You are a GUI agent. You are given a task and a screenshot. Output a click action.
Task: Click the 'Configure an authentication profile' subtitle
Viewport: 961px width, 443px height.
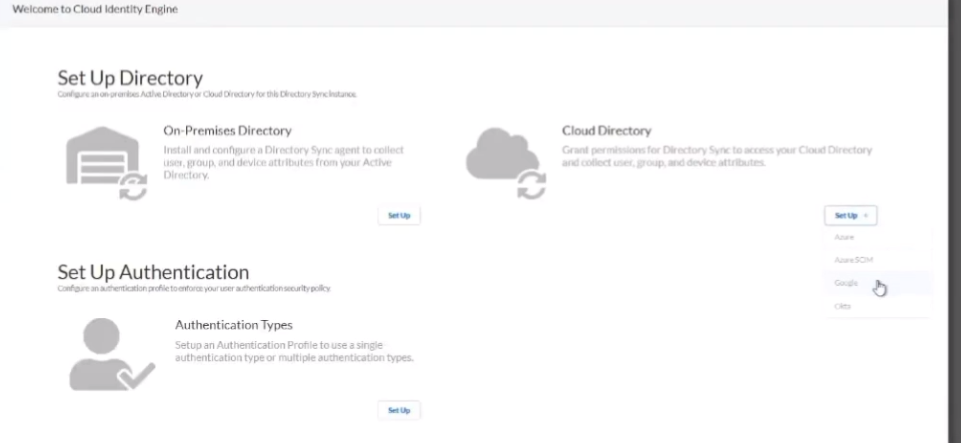pos(194,288)
